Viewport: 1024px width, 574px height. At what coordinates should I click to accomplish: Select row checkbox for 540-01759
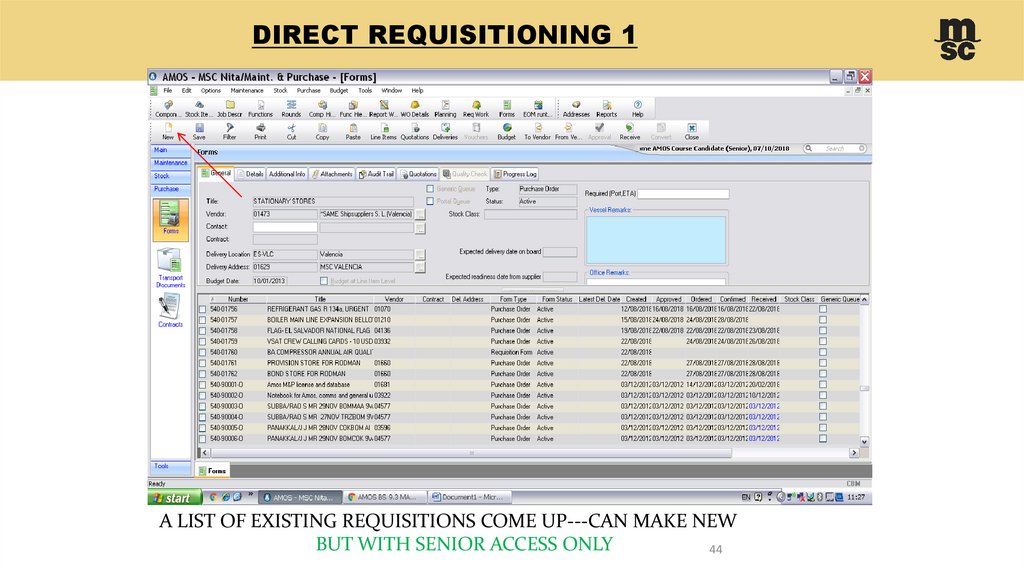pos(202,342)
